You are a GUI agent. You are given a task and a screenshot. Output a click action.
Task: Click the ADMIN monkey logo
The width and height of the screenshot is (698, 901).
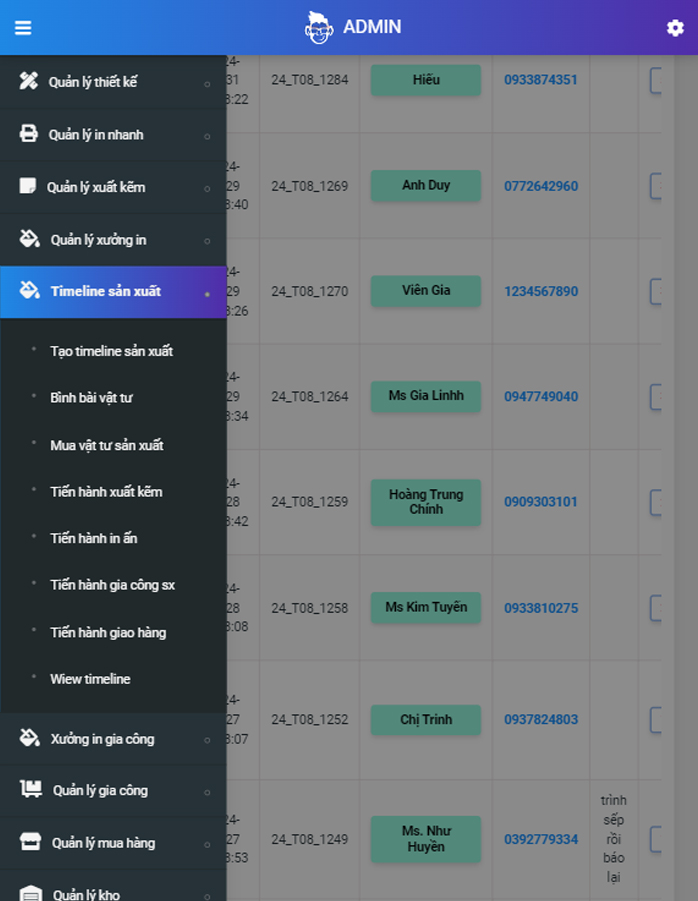point(318,28)
